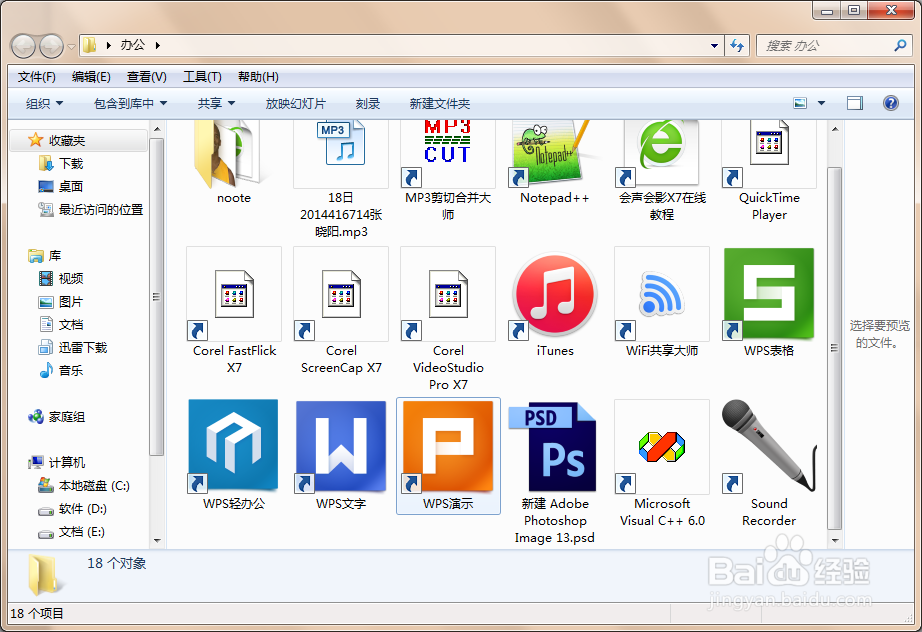This screenshot has height=632, width=922.
Task: Select the QuickTime Player shortcut
Action: point(769,153)
